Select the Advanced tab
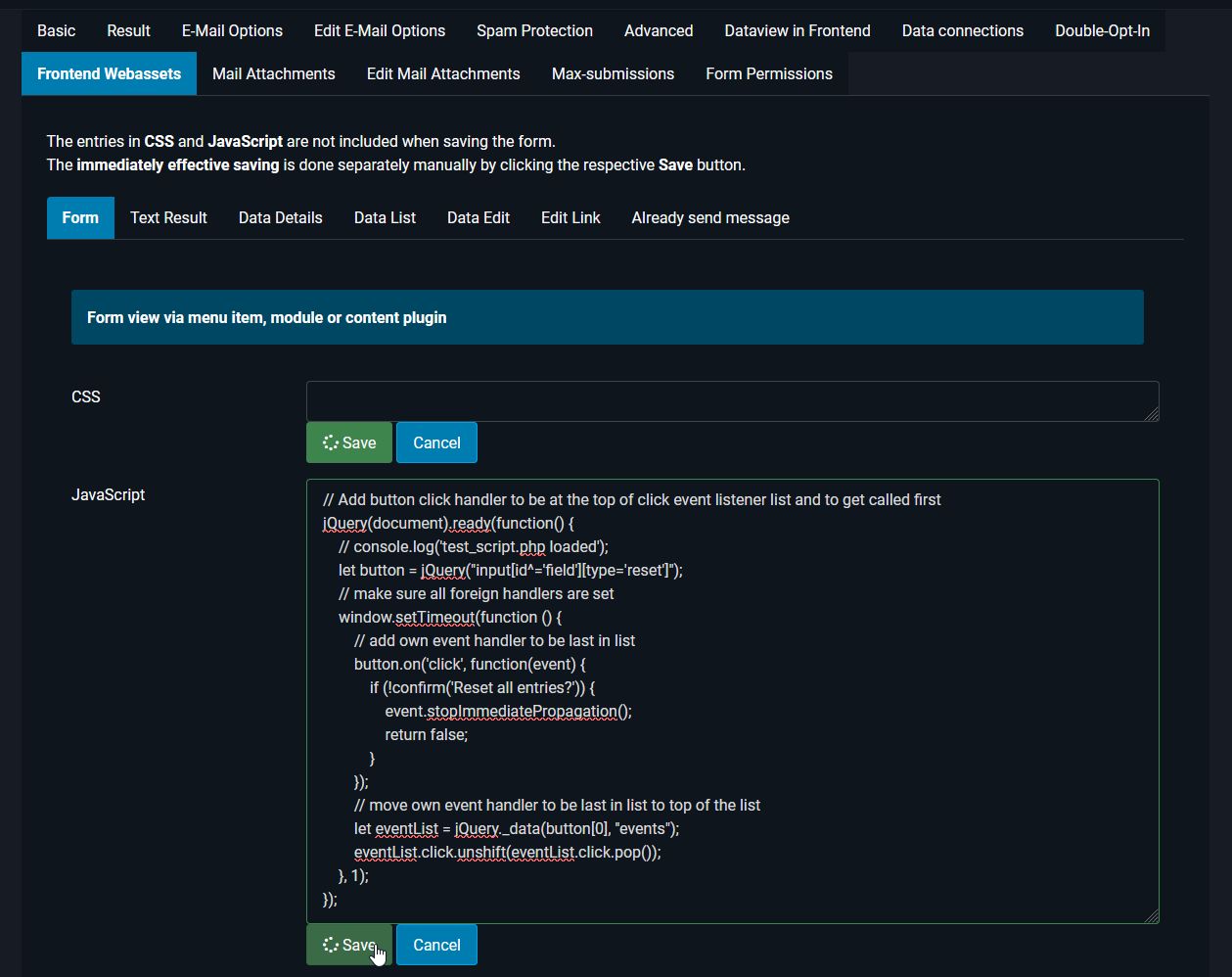1232x977 pixels. (659, 30)
